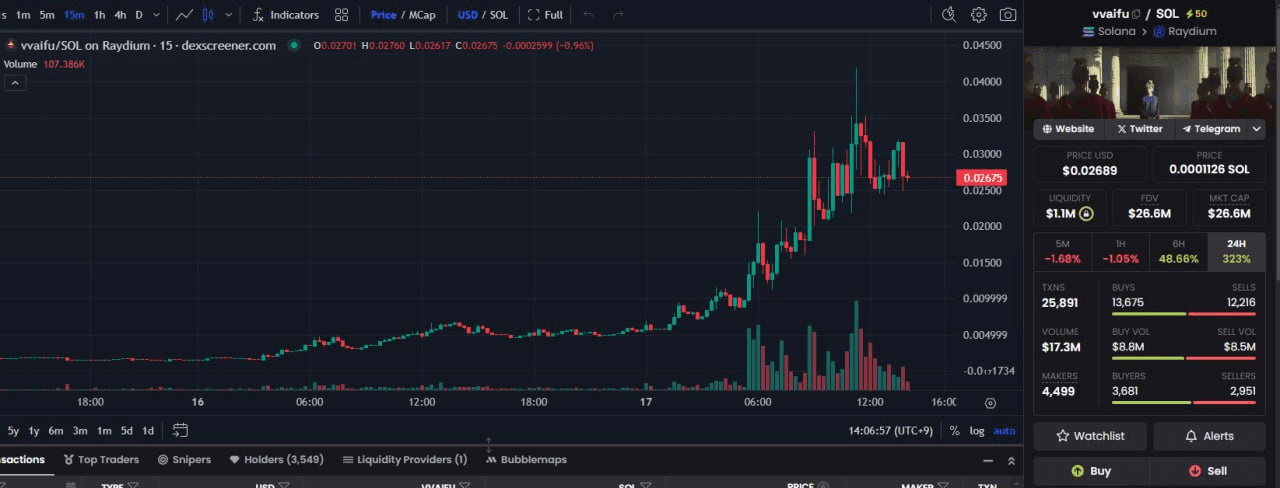Select the 1H price change period
Viewport: 1280px width, 488px height.
pos(1120,252)
